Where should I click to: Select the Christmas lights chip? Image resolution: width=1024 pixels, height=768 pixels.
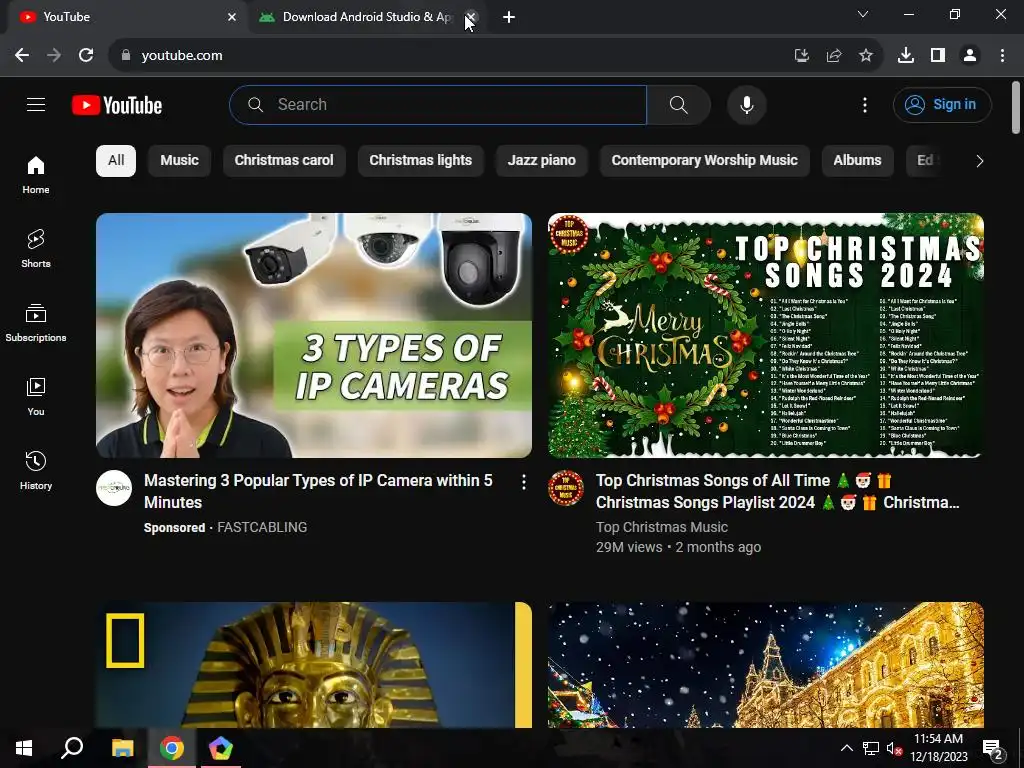pos(421,161)
